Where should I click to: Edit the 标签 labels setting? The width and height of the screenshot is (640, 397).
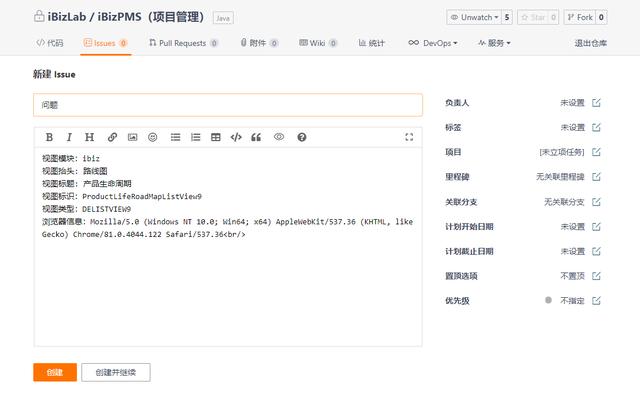[596, 127]
